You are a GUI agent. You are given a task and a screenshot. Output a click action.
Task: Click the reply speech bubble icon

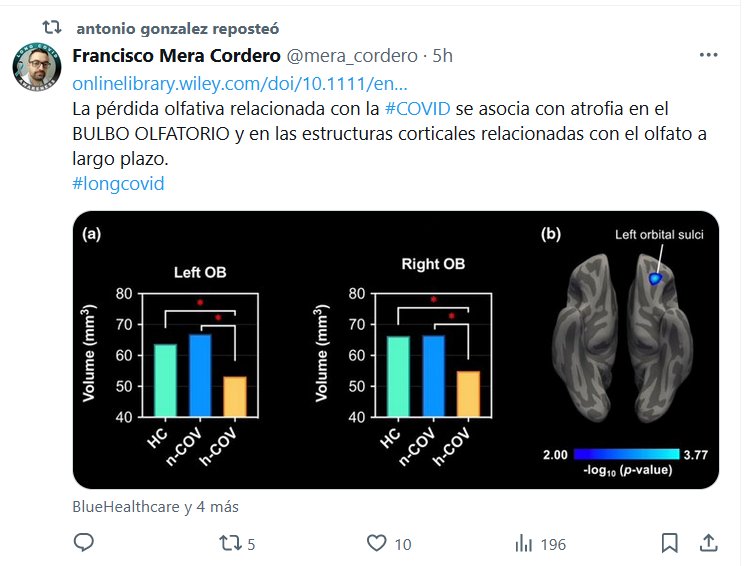[85, 543]
